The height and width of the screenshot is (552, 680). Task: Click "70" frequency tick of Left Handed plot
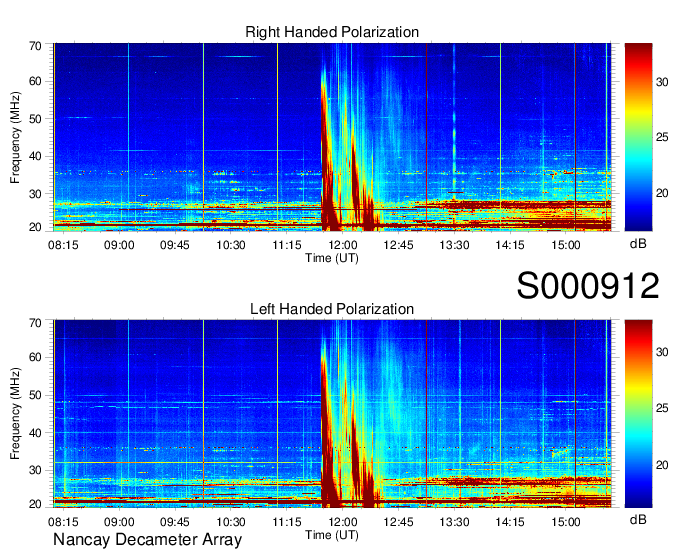(35, 323)
